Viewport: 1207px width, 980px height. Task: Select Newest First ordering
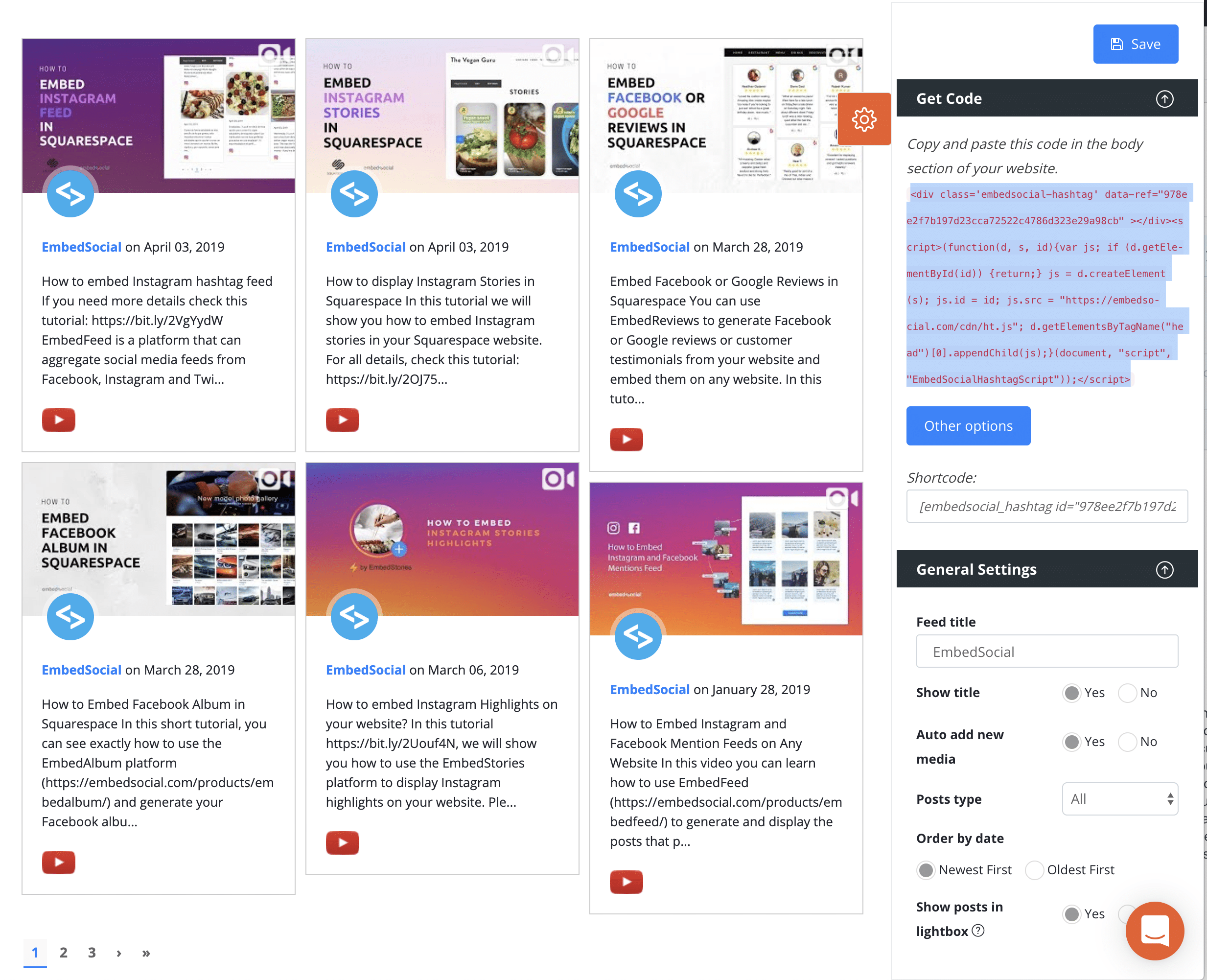tap(925, 870)
